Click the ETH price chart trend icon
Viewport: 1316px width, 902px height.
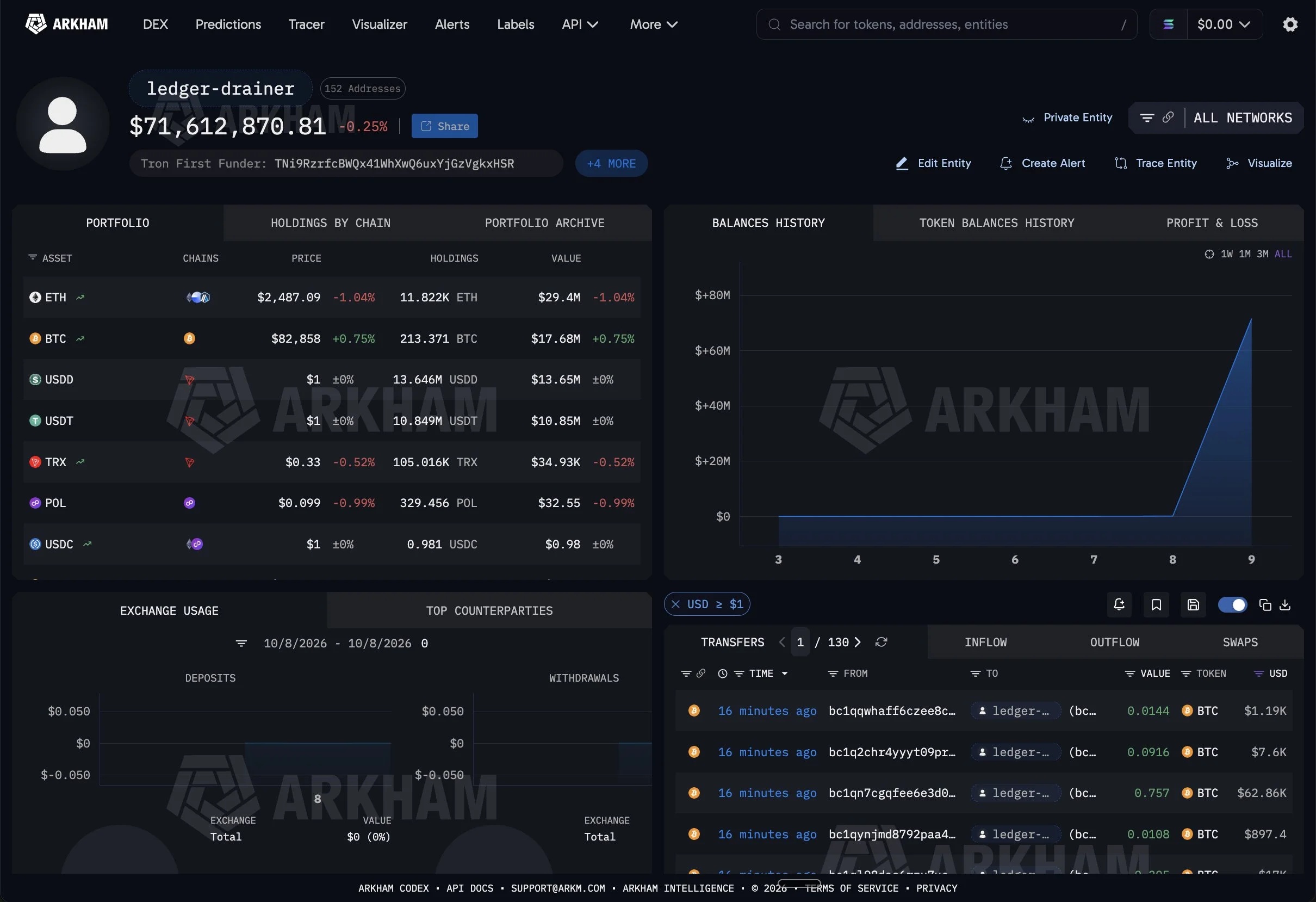80,298
